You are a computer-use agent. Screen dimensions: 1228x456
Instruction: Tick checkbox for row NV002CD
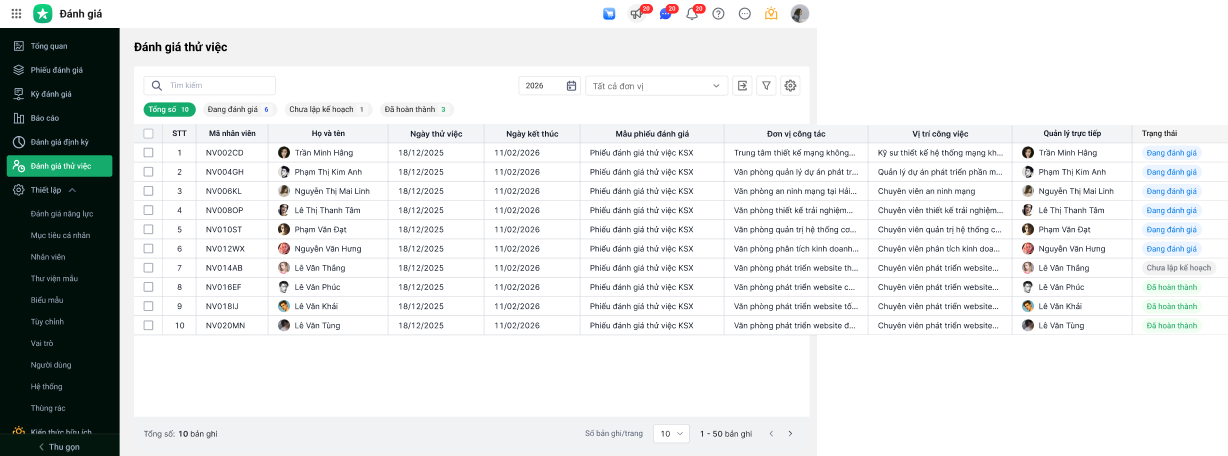pos(148,152)
